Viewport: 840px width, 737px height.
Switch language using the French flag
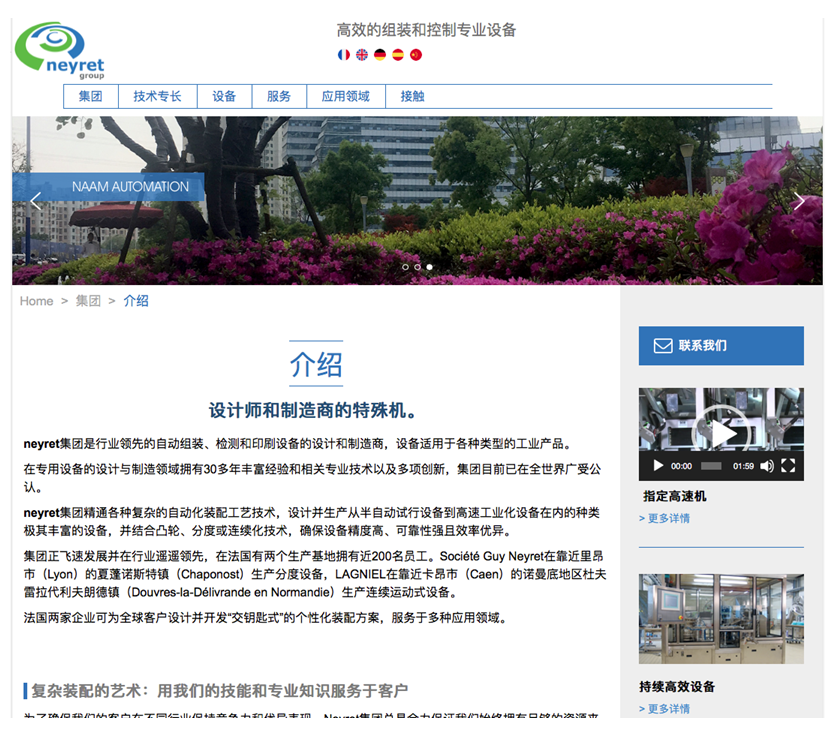pyautogui.click(x=344, y=55)
